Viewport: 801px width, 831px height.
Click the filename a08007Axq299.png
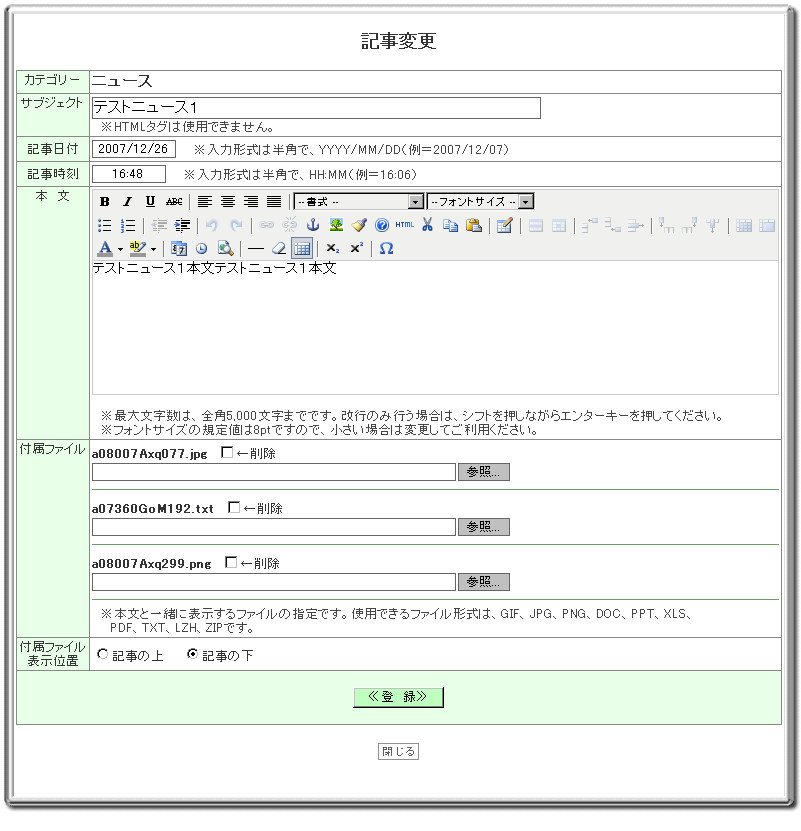pos(152,564)
